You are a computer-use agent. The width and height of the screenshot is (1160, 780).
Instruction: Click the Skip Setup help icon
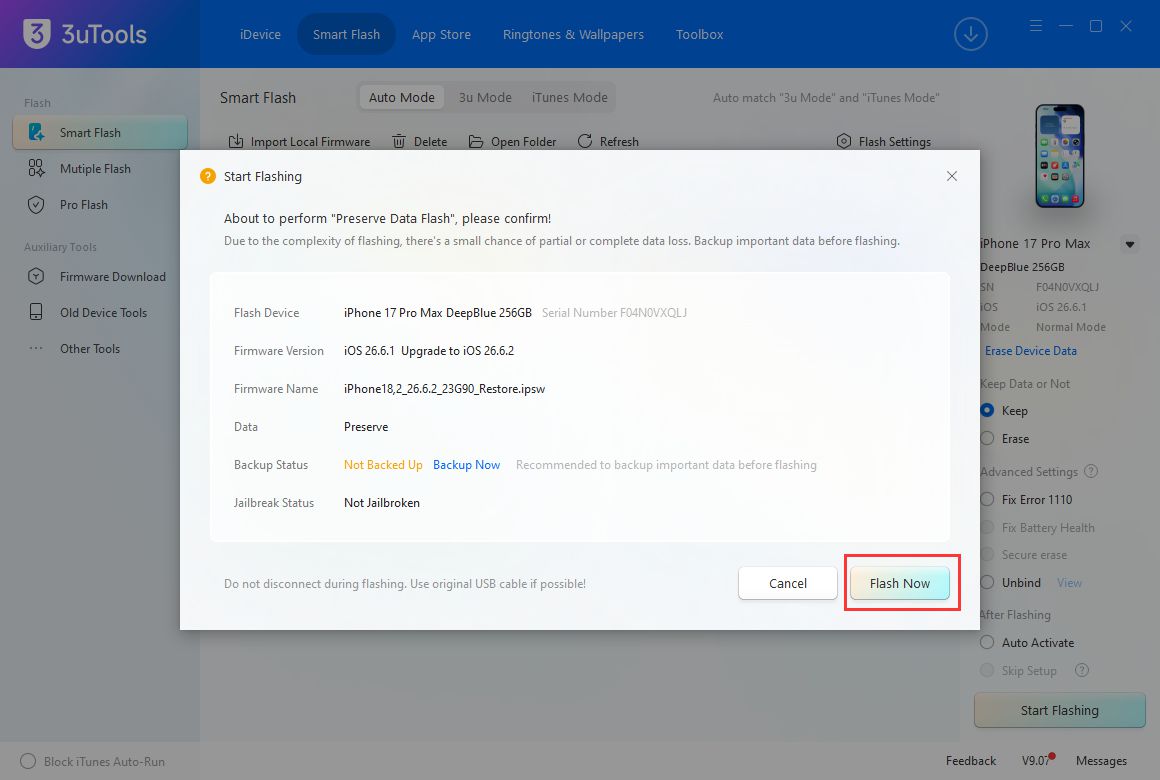tap(1082, 670)
